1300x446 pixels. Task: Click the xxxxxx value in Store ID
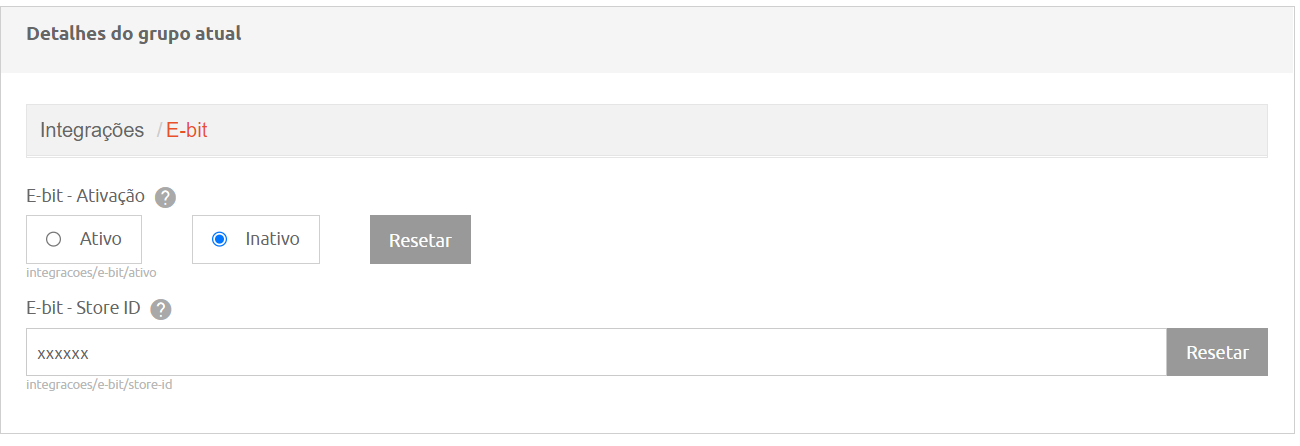point(63,353)
